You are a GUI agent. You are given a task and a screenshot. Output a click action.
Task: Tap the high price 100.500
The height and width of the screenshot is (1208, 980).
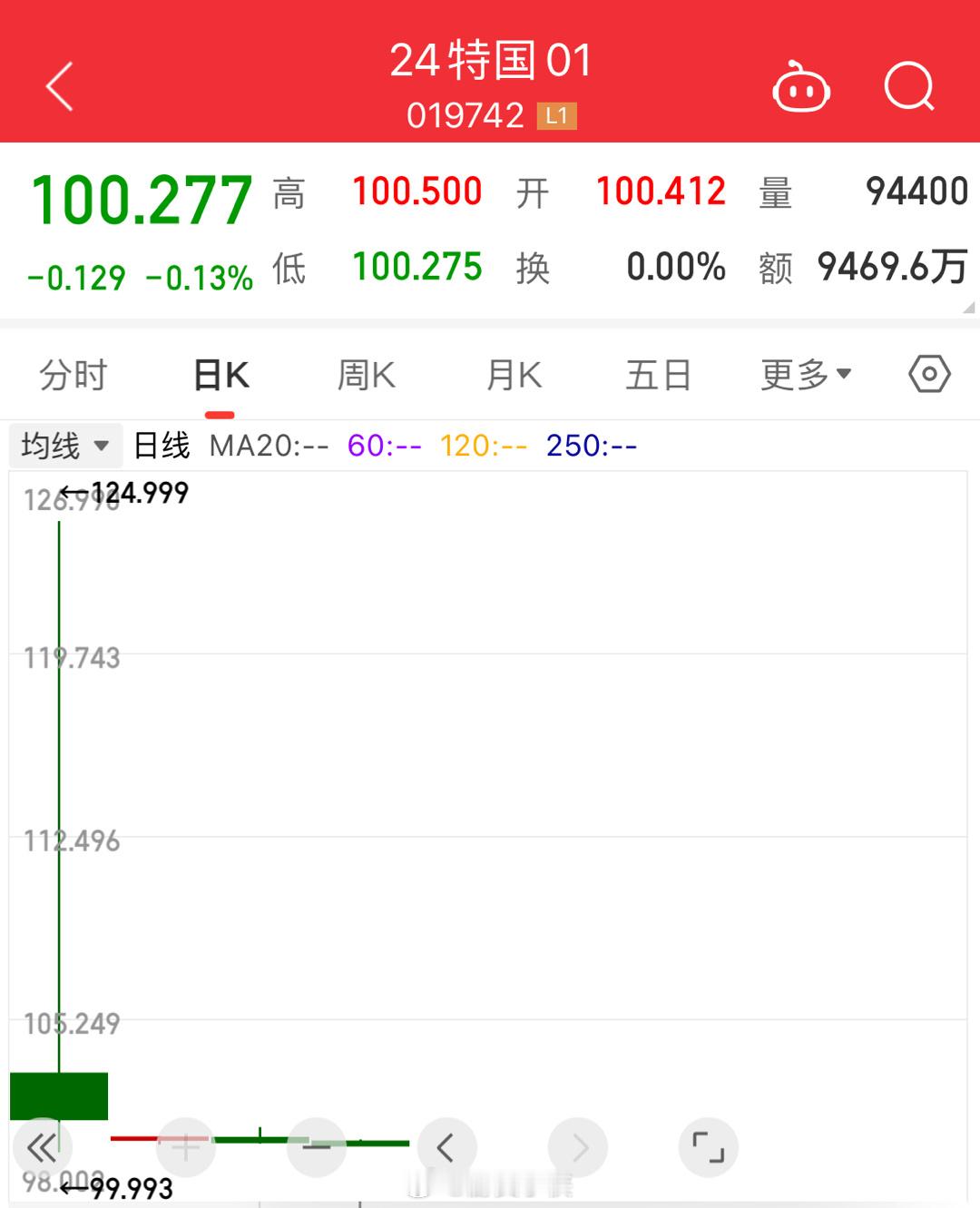tap(417, 192)
